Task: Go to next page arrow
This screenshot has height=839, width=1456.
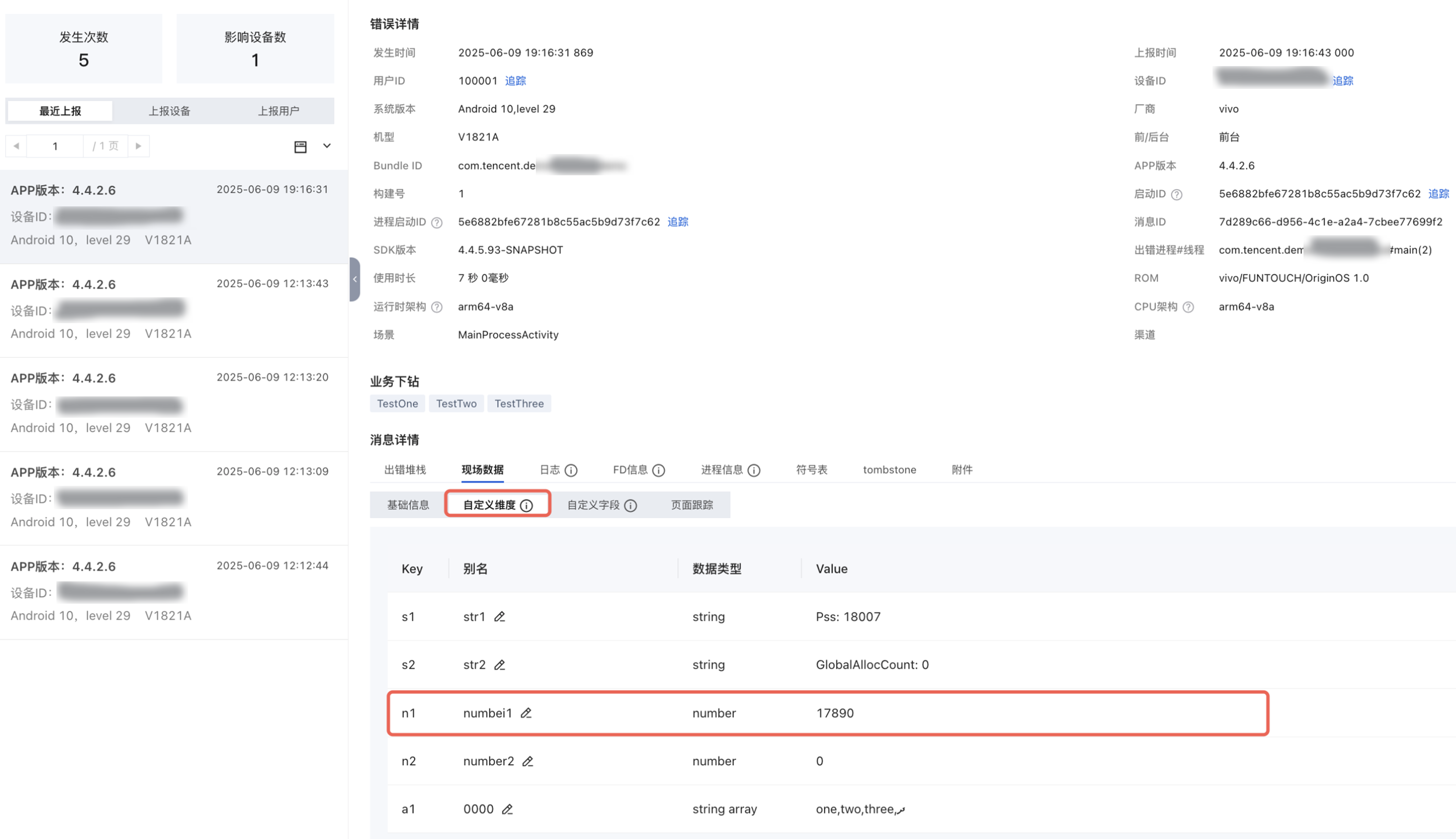Action: 138,146
